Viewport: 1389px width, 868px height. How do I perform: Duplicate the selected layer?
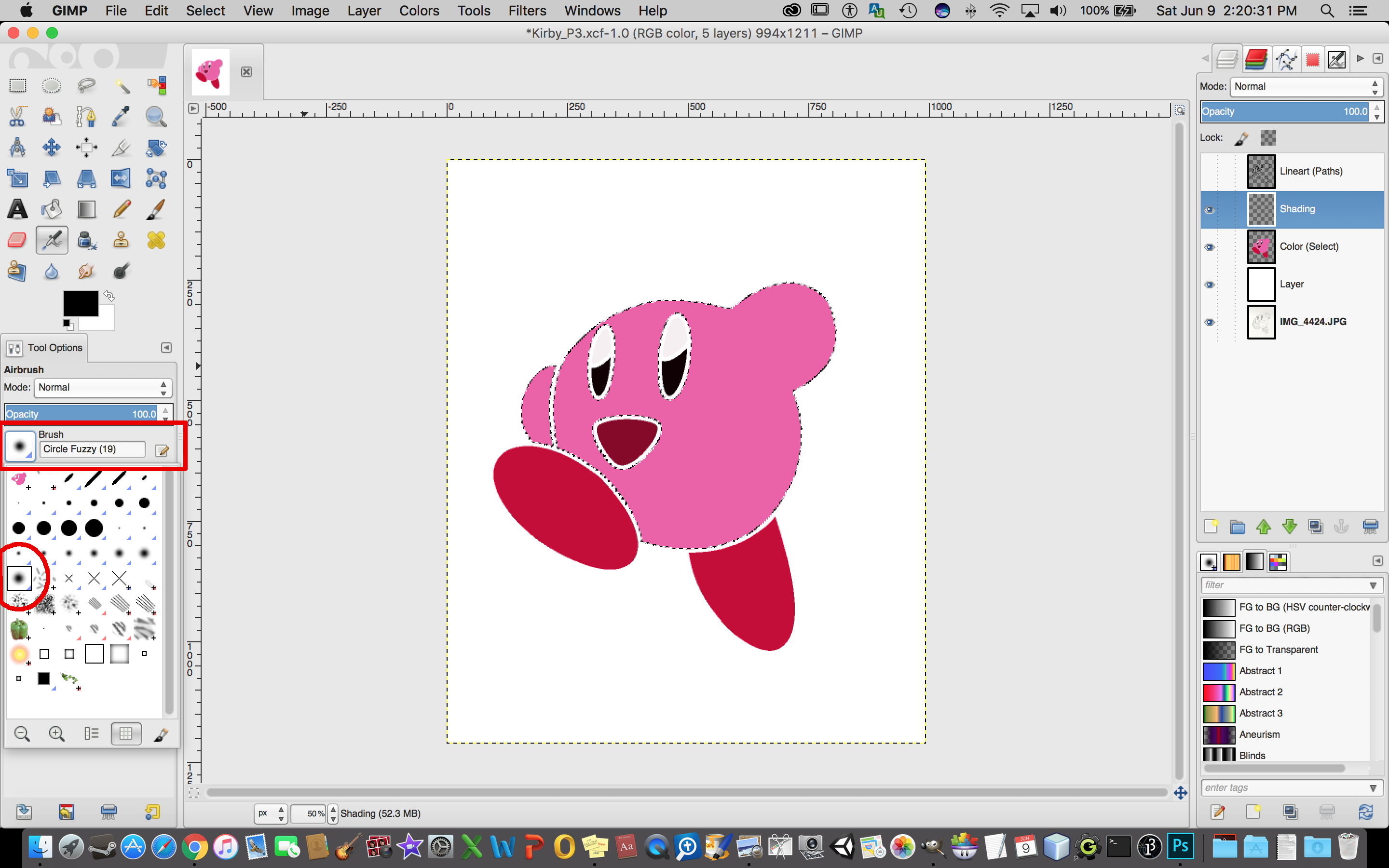[x=1316, y=527]
